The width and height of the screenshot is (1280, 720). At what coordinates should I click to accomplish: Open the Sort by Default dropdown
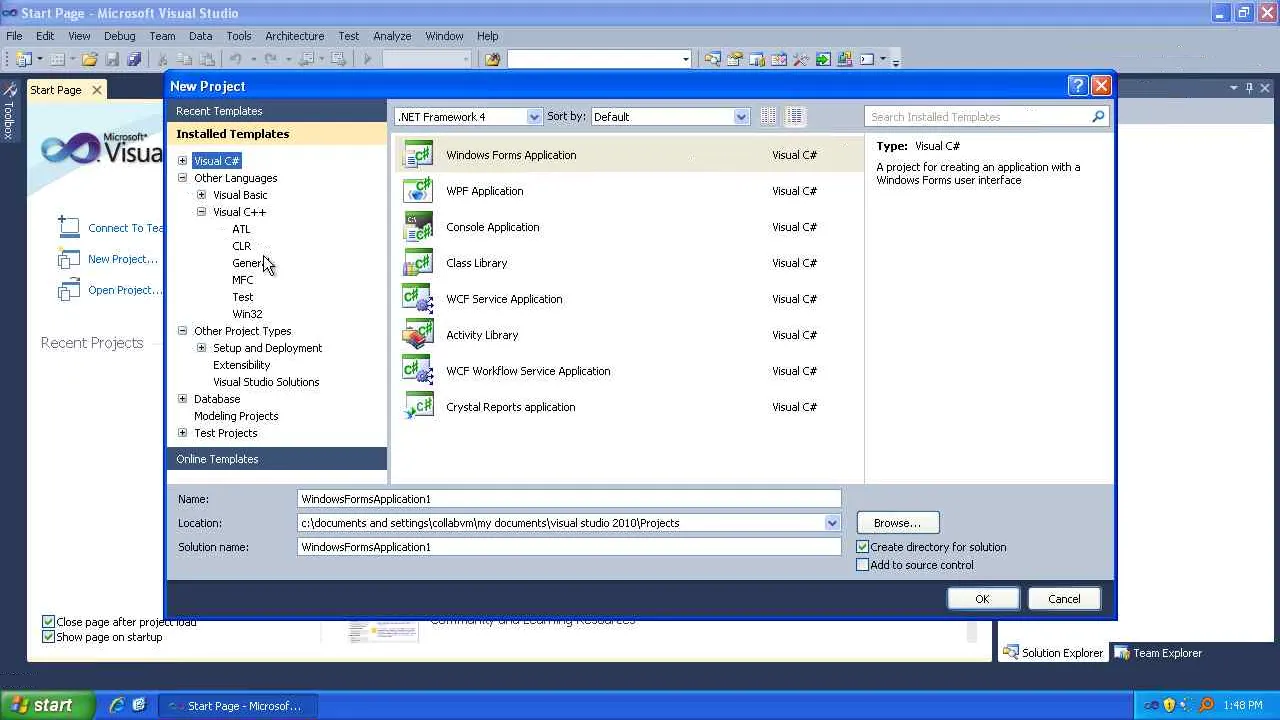coord(670,117)
